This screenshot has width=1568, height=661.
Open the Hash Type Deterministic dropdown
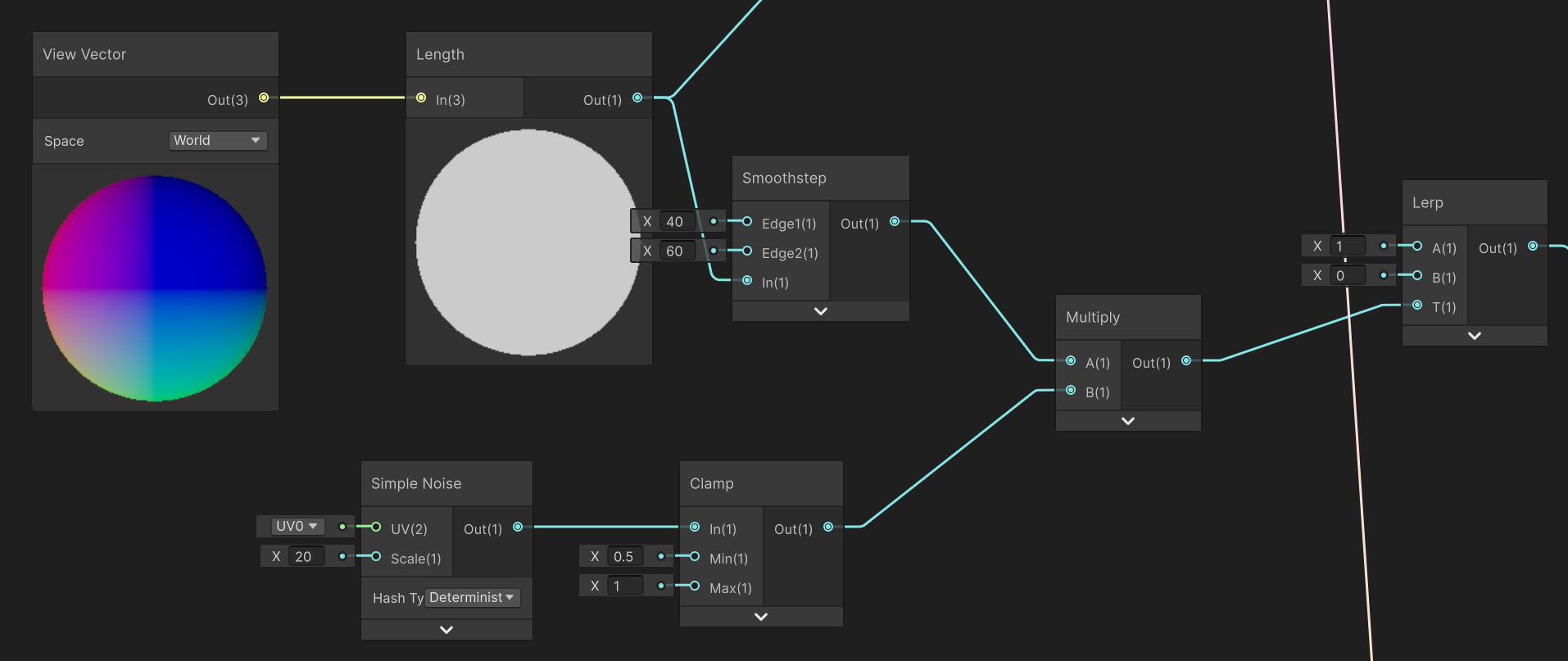click(473, 598)
